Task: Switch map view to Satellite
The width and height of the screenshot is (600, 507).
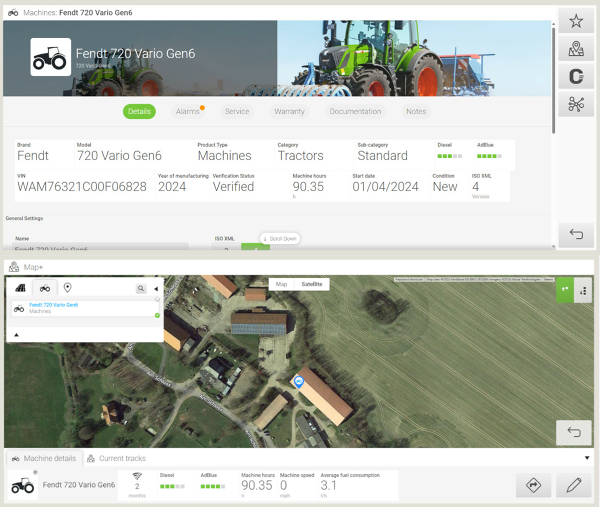Action: coord(312,284)
